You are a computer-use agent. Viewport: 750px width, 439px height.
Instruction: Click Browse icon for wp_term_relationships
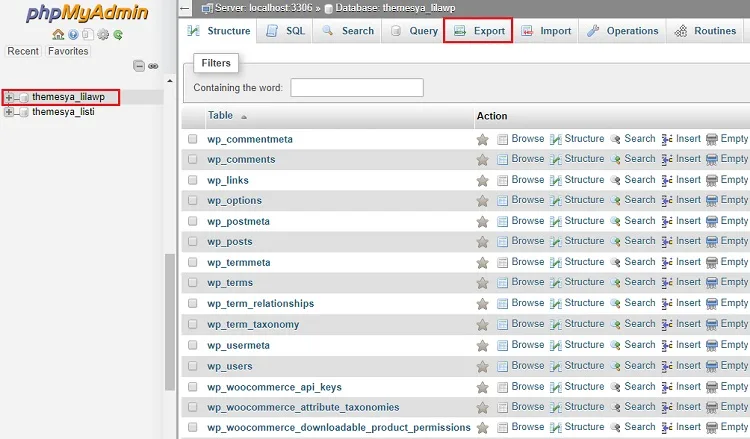coord(502,304)
